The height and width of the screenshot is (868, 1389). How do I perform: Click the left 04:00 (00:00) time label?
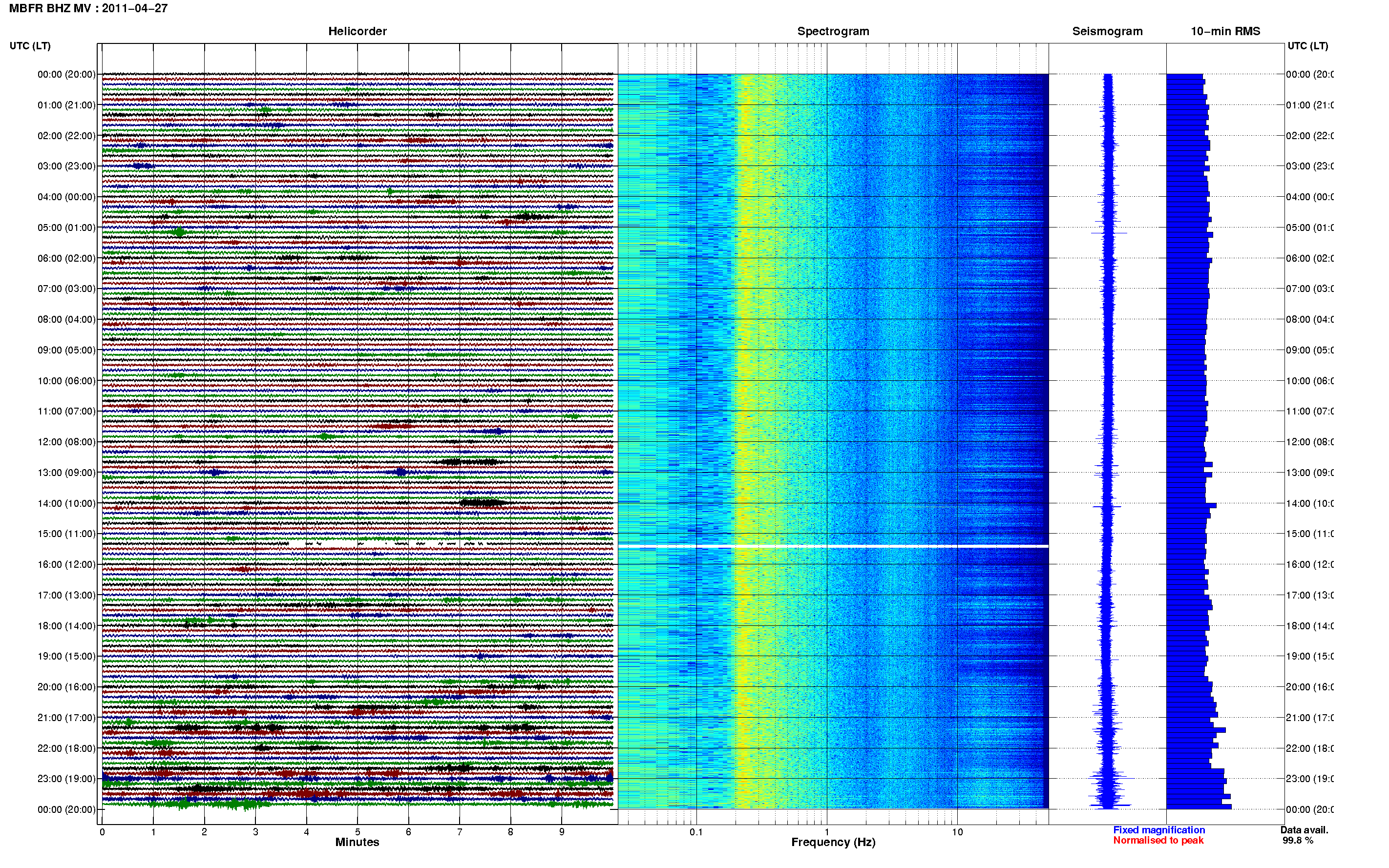pyautogui.click(x=66, y=197)
